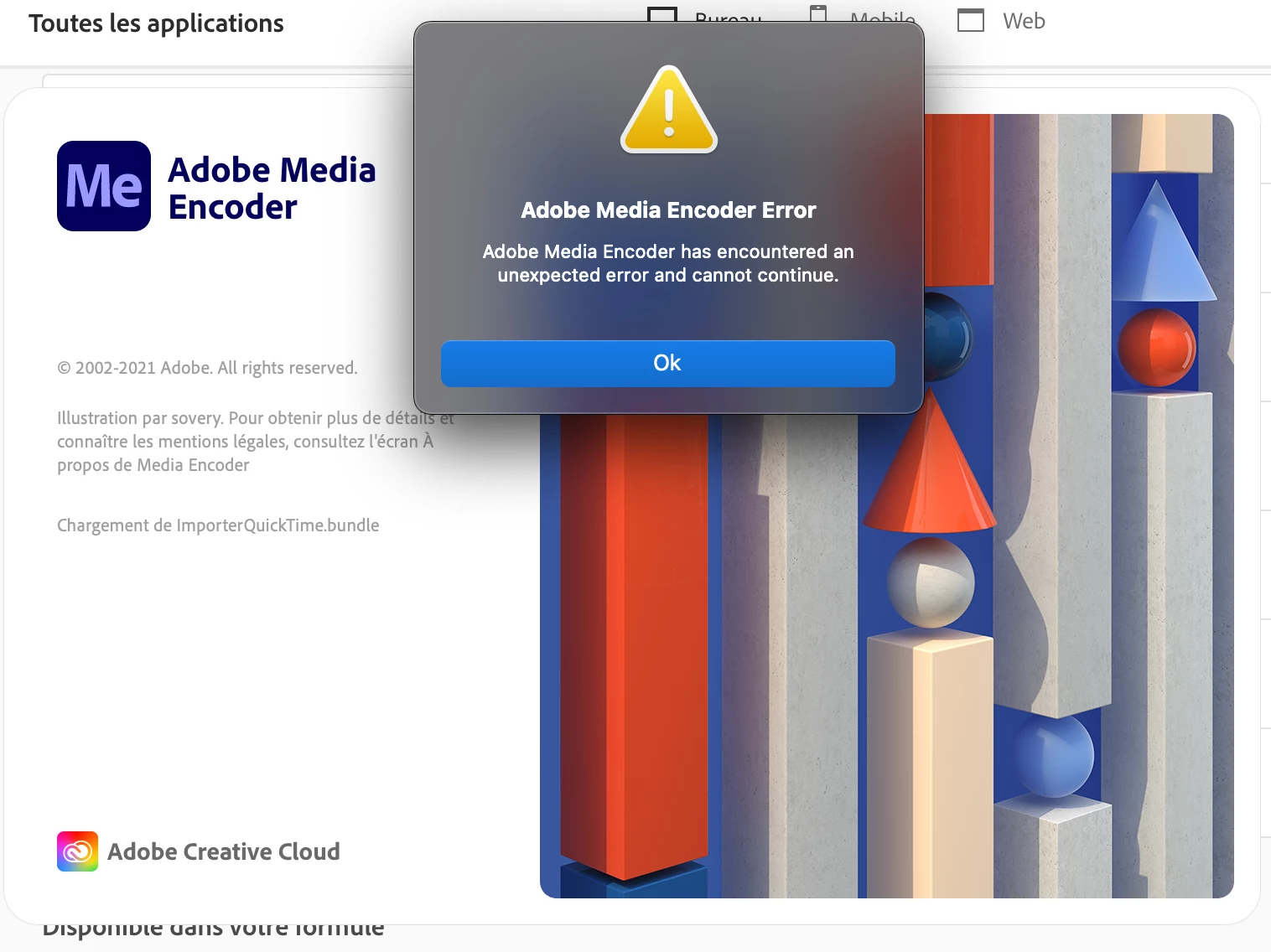Image resolution: width=1271 pixels, height=952 pixels.
Task: Click the 'Adobe Media Encoder' splash title
Action: 272,188
